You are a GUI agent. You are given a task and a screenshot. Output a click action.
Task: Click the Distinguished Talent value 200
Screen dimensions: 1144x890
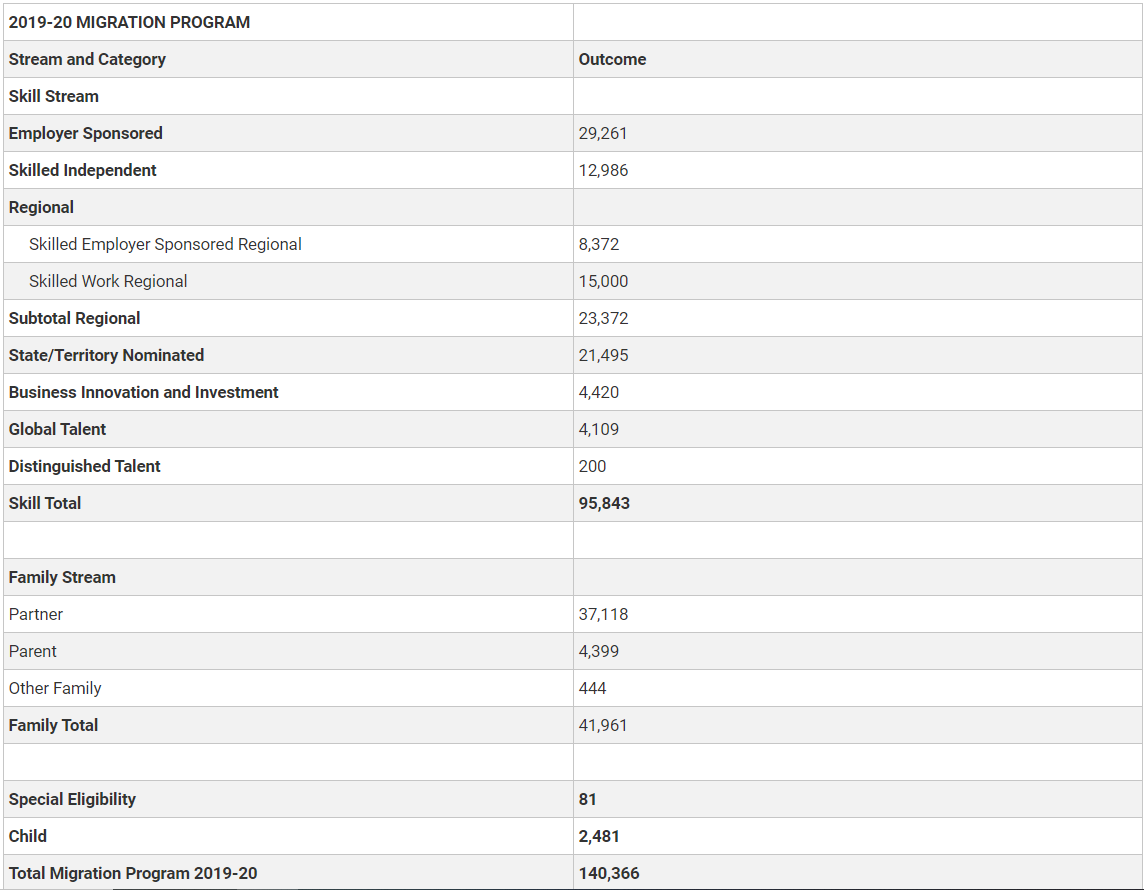(x=592, y=466)
